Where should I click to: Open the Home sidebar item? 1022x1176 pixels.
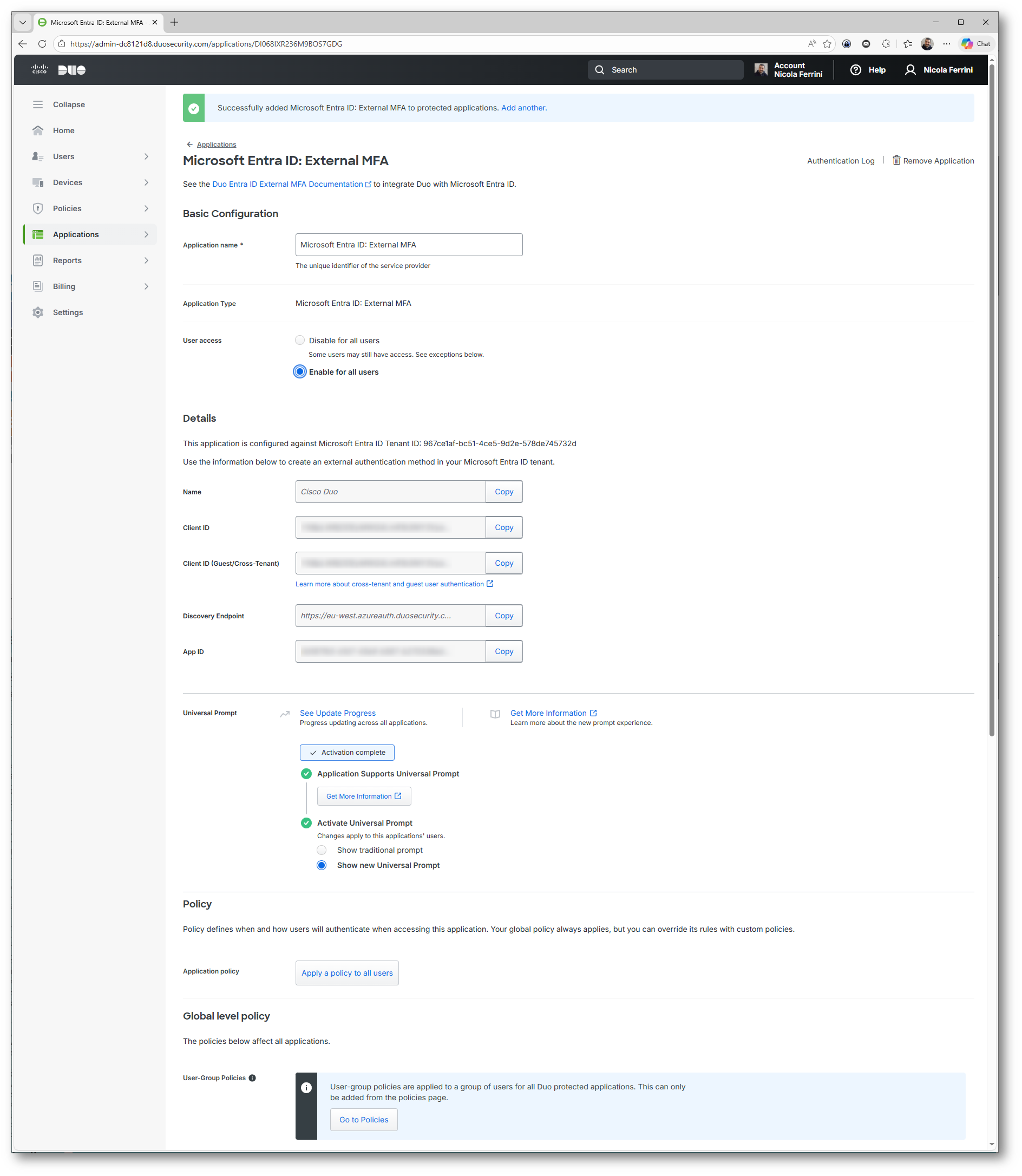pyautogui.click(x=90, y=130)
